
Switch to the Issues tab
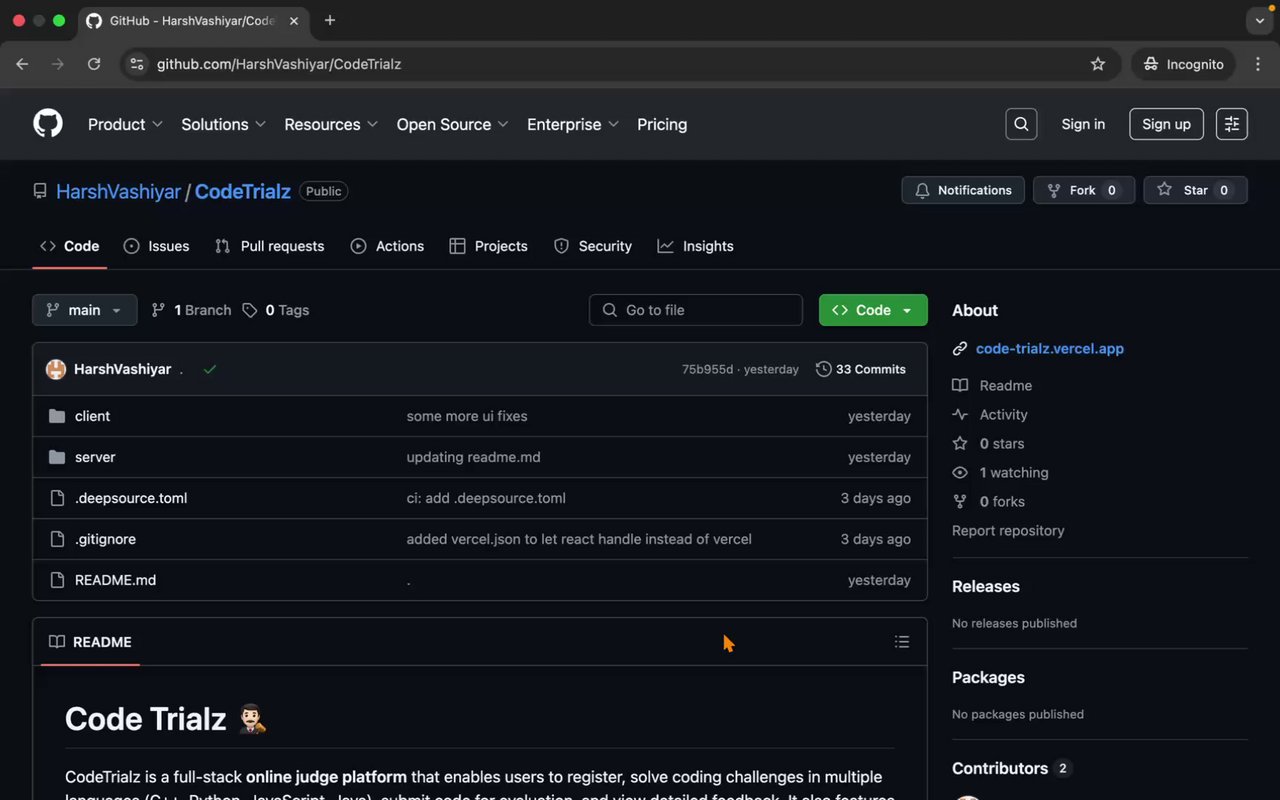click(156, 246)
